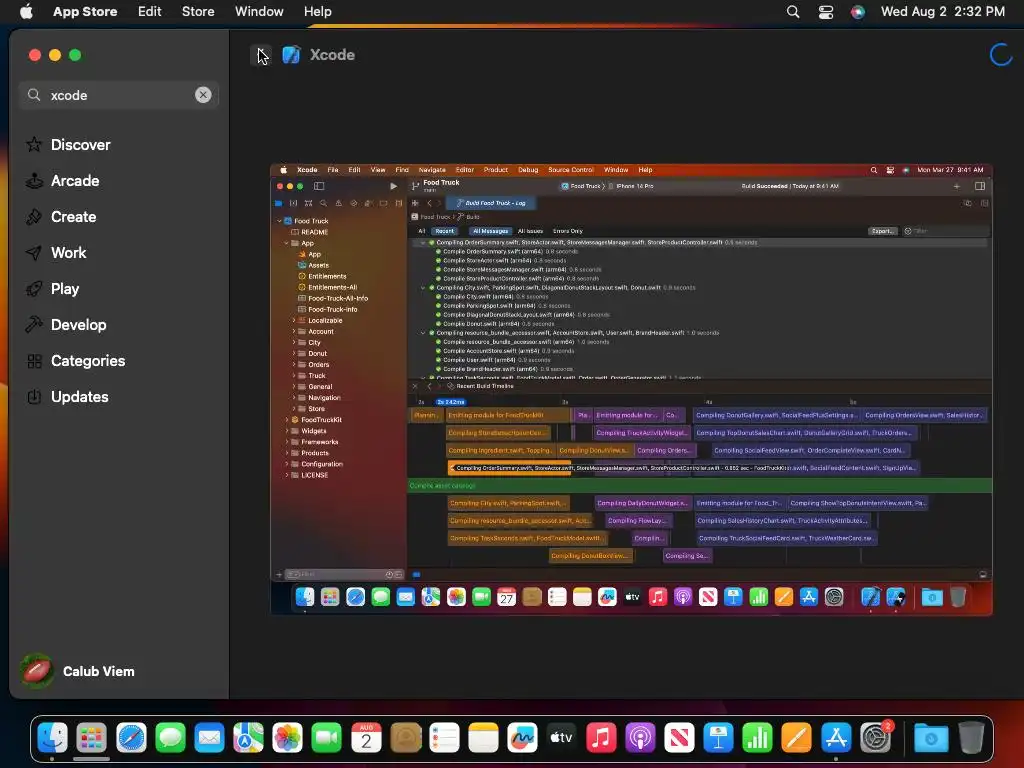Viewport: 1024px width, 768px height.
Task: Open Numbers from the Dock
Action: 758,738
